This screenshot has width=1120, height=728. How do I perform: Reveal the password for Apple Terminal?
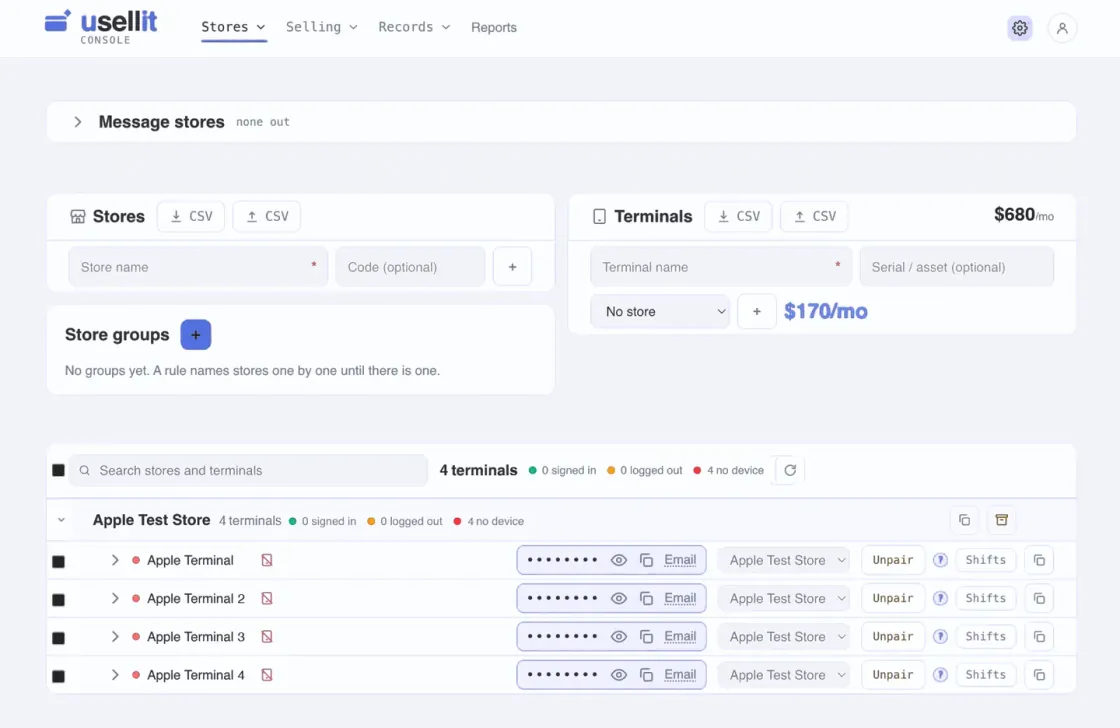click(x=619, y=560)
